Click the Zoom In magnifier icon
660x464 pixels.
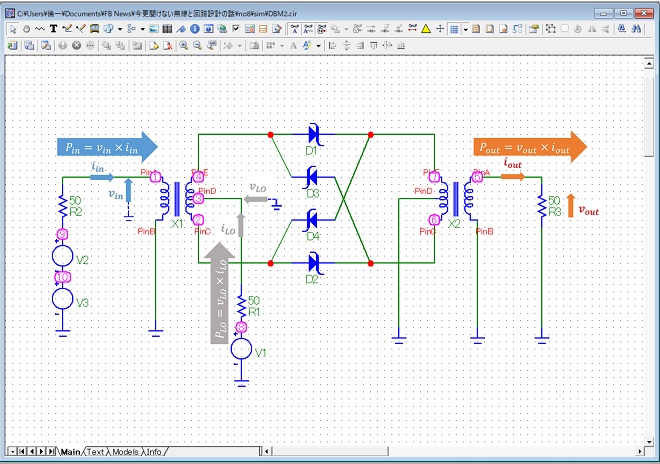[184, 45]
